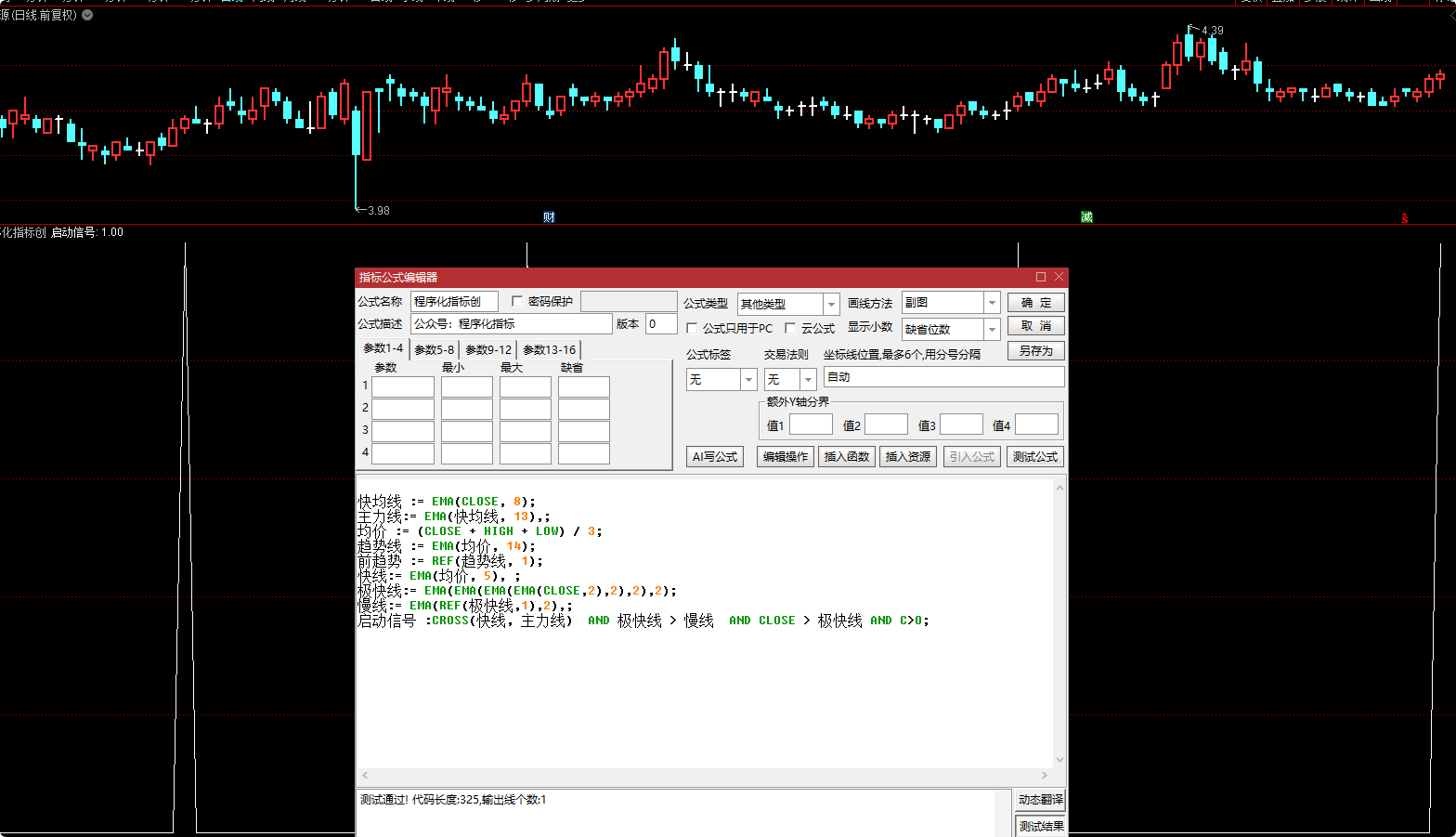The width and height of the screenshot is (1456, 837).
Task: Click the 测试公式 button
Action: (1034, 457)
